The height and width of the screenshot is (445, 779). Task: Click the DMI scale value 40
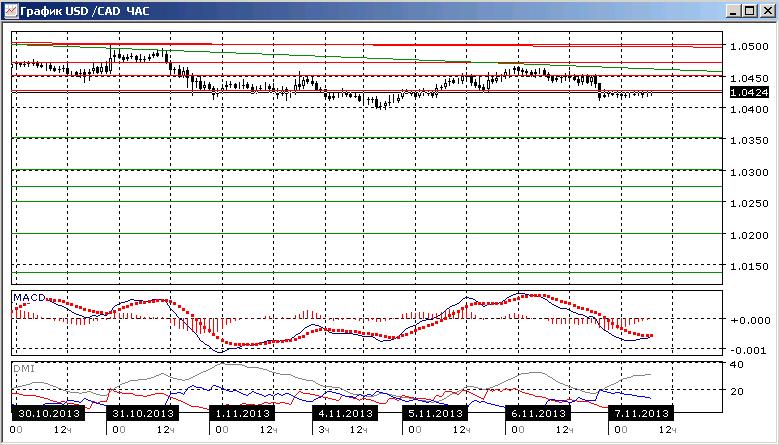(x=738, y=365)
